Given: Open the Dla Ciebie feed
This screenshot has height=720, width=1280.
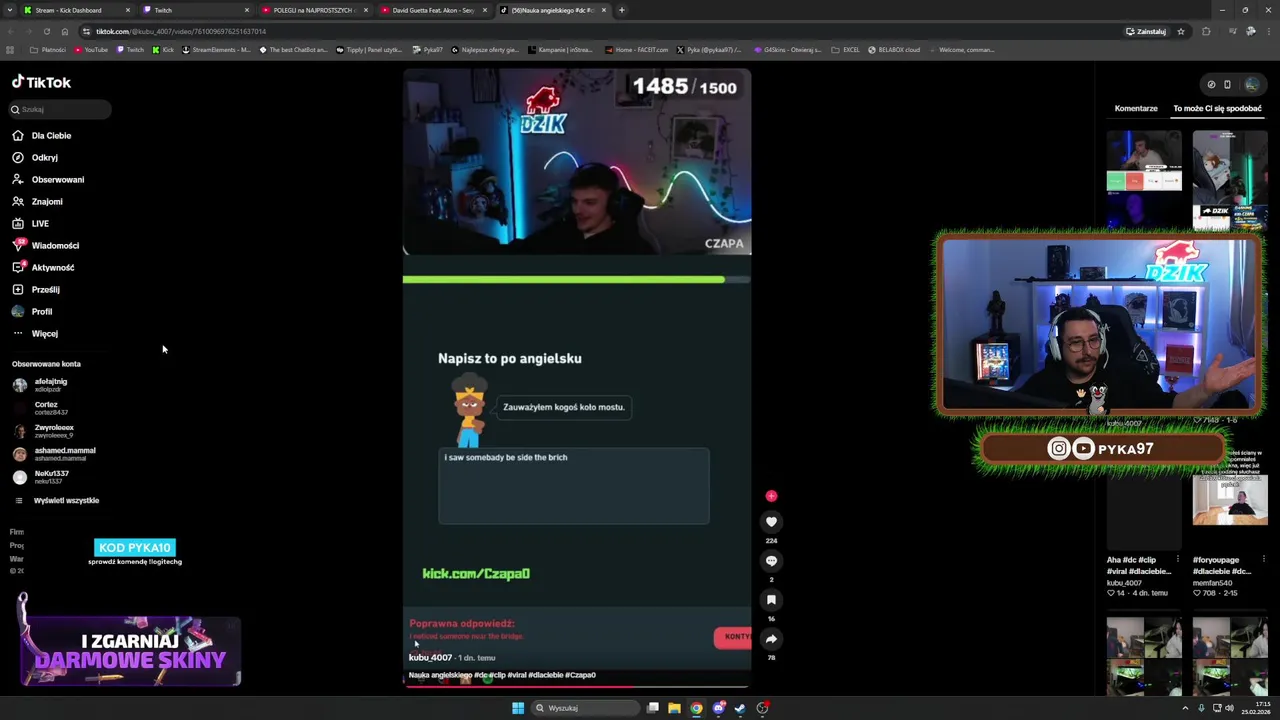Looking at the screenshot, I should [51, 135].
